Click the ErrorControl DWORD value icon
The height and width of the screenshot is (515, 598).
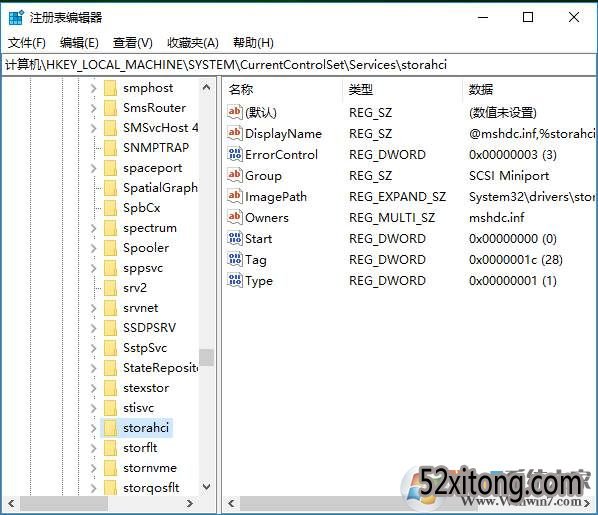tap(235, 153)
